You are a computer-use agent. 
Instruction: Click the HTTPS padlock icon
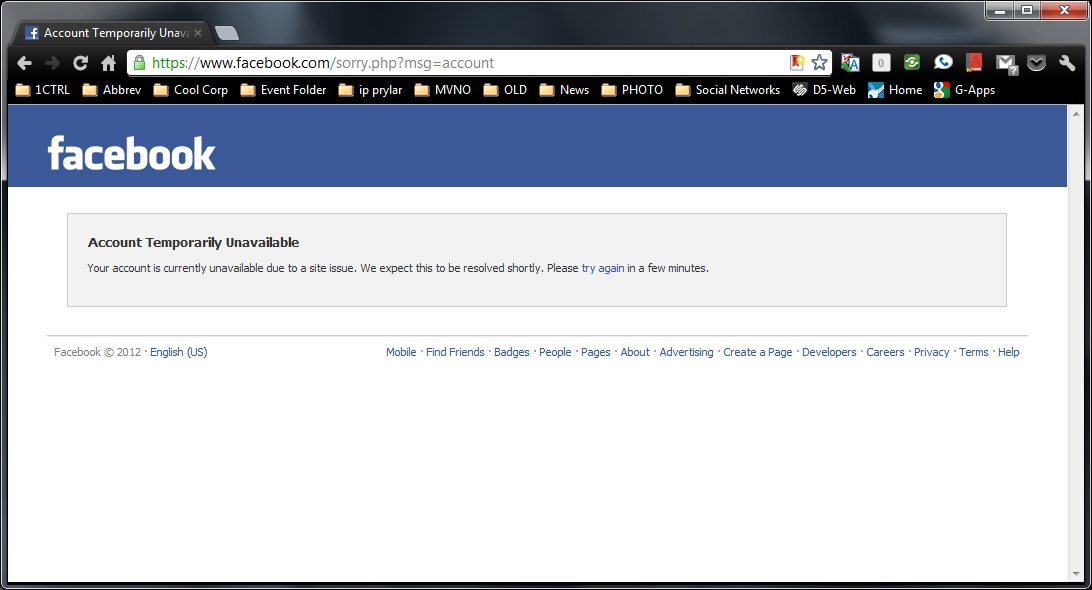point(140,62)
